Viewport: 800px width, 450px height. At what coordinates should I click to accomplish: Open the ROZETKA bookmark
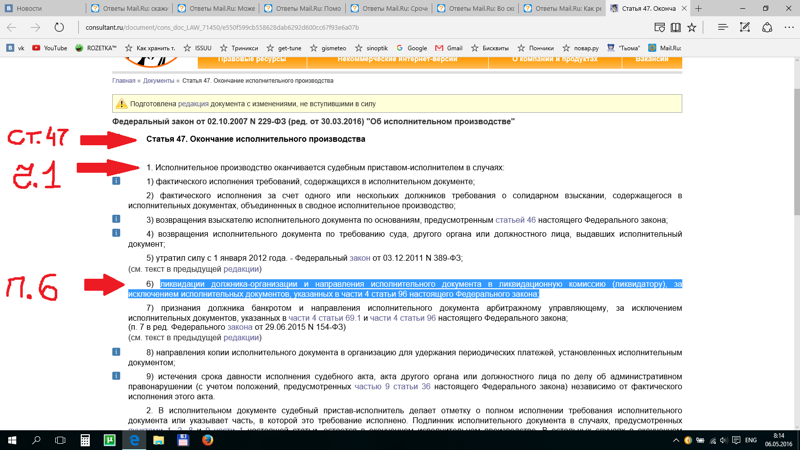pos(95,48)
